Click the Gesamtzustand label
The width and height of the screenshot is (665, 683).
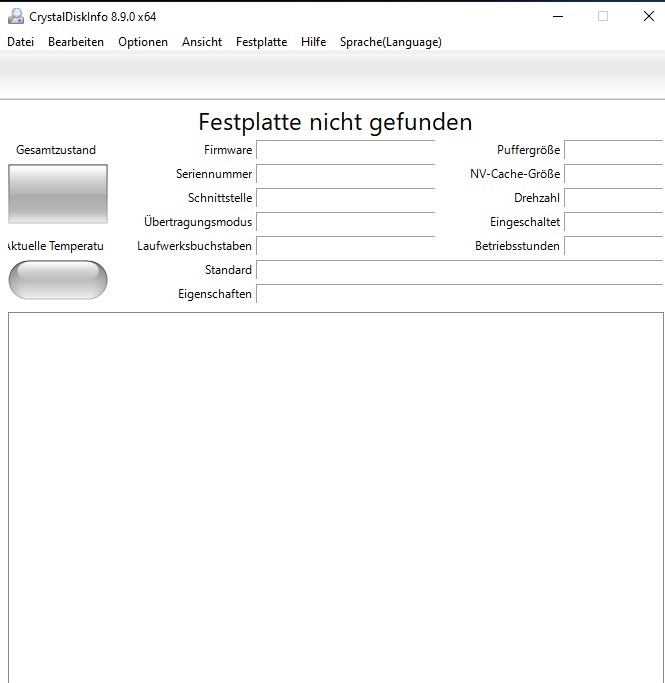tap(56, 150)
